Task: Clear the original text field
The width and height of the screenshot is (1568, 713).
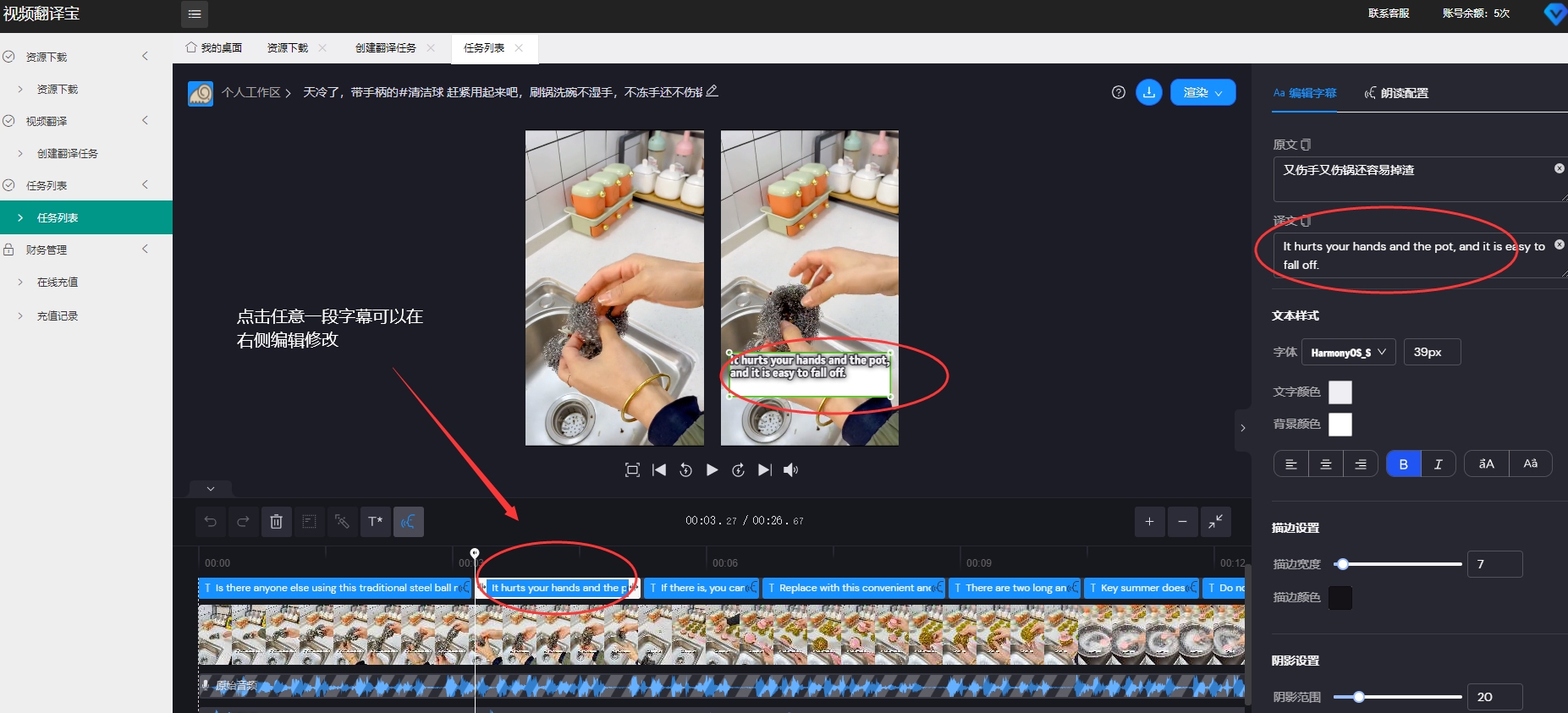Action: (1559, 168)
